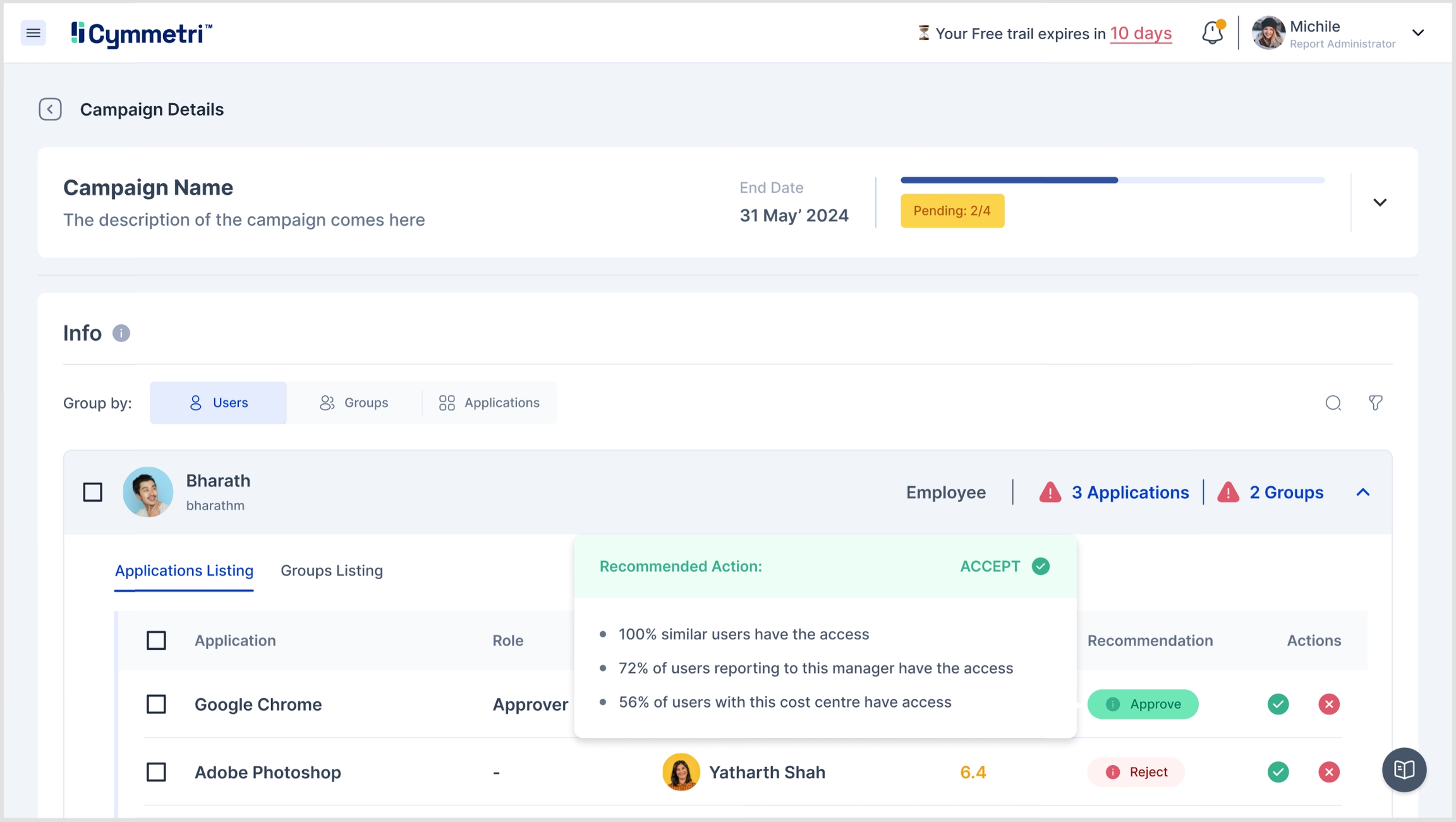Click the Reject recommendation pill
This screenshot has height=822, width=1456.
coord(1136,771)
